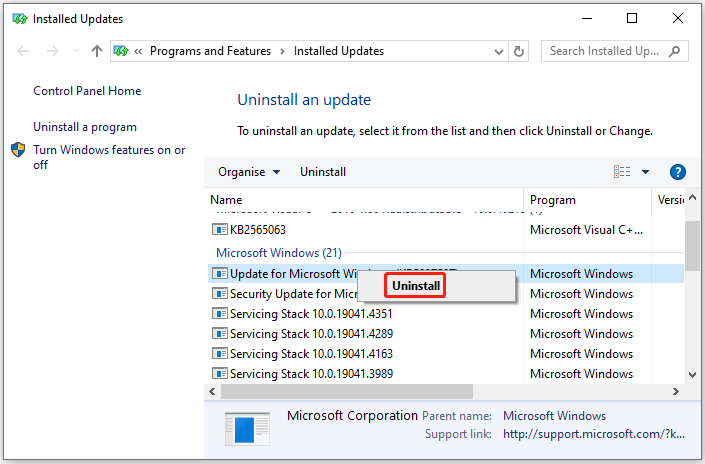Select Servicing Stack 10.0.19041.4163

[446, 354]
